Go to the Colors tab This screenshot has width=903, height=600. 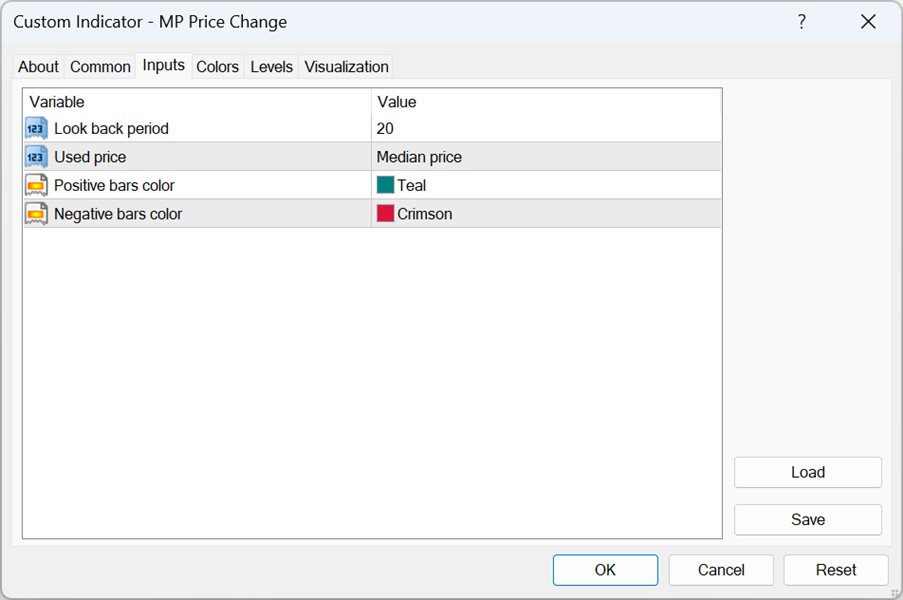(217, 67)
